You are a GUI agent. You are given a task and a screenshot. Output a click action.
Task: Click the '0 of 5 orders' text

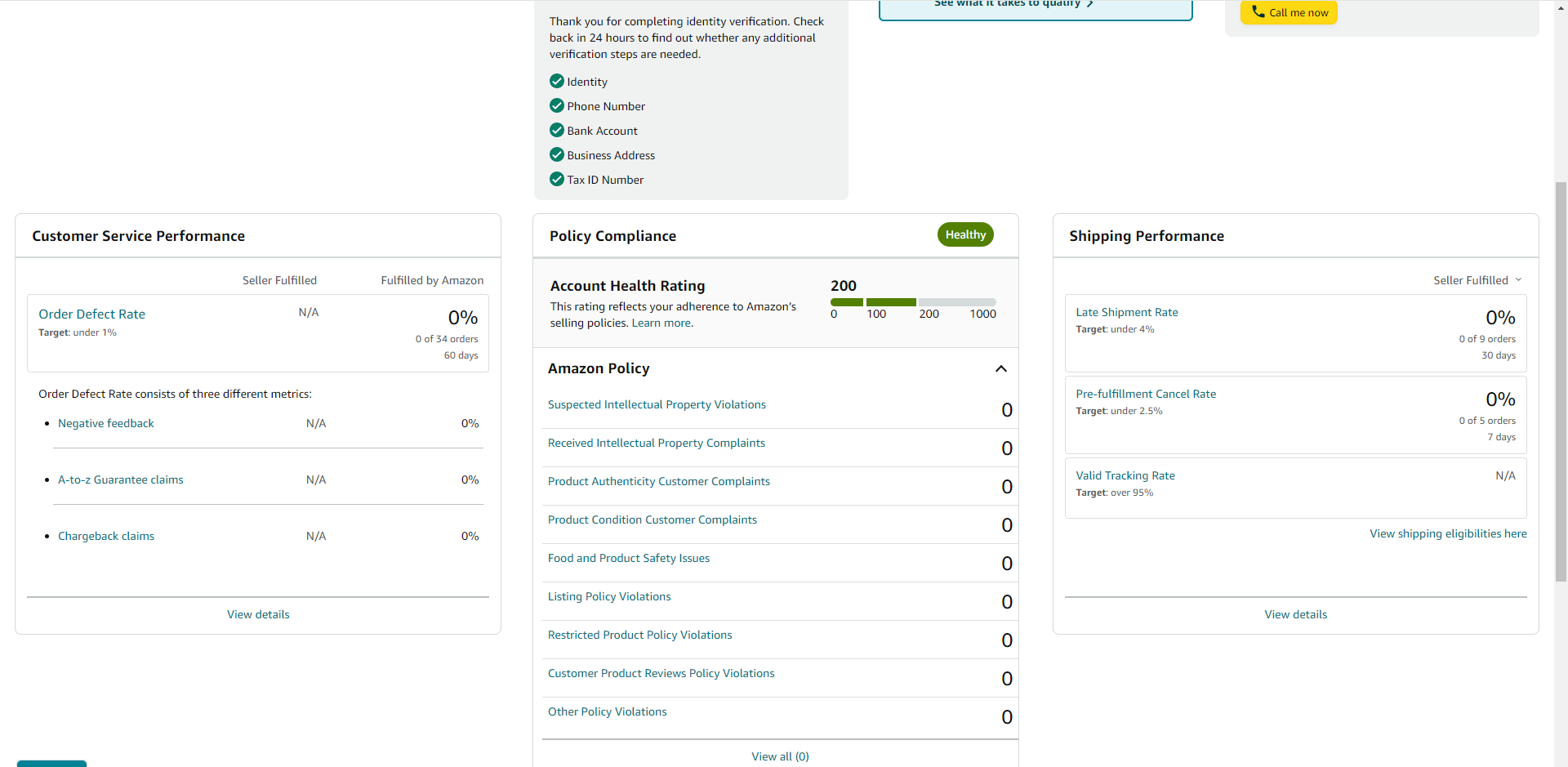pyautogui.click(x=1487, y=421)
